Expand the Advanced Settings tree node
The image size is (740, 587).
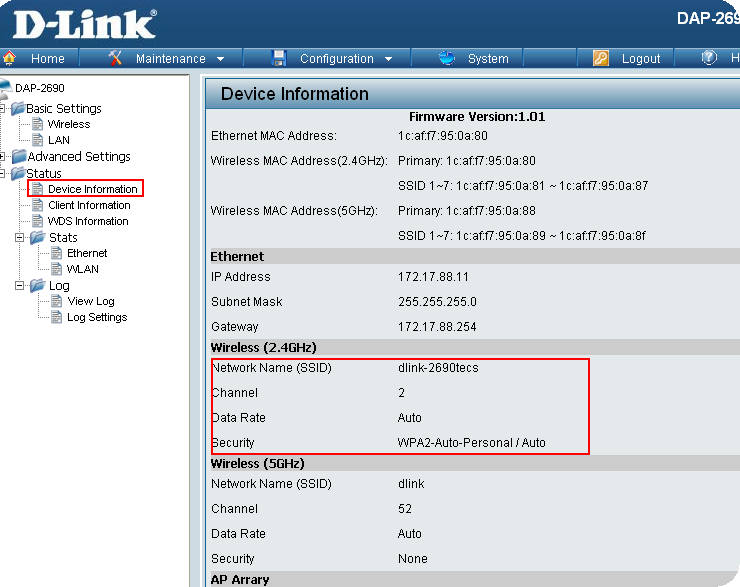2,156
